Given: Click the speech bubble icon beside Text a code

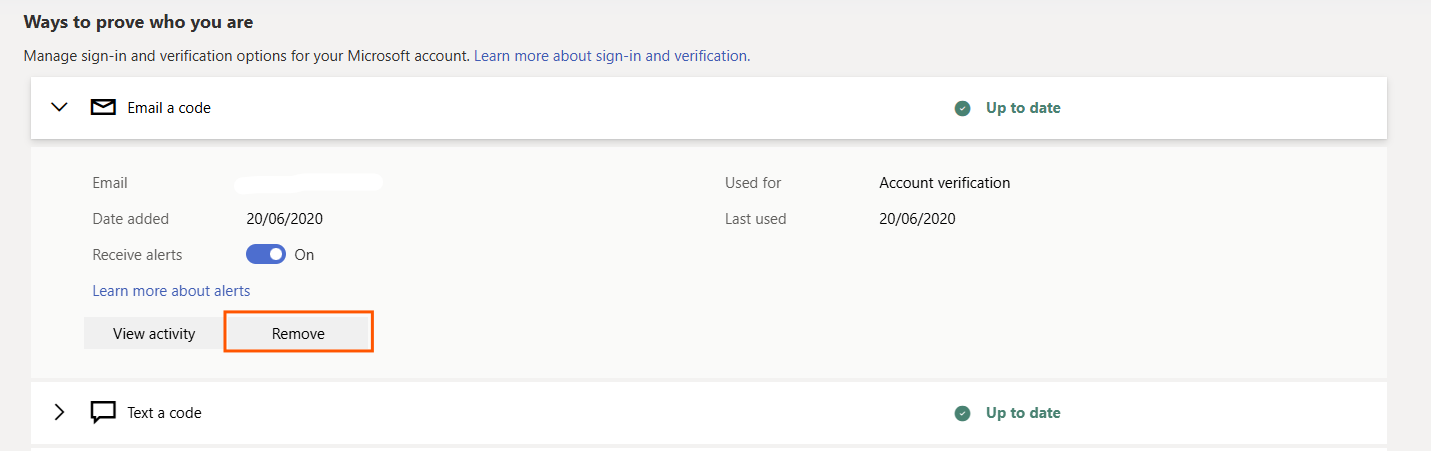Looking at the screenshot, I should [x=103, y=412].
